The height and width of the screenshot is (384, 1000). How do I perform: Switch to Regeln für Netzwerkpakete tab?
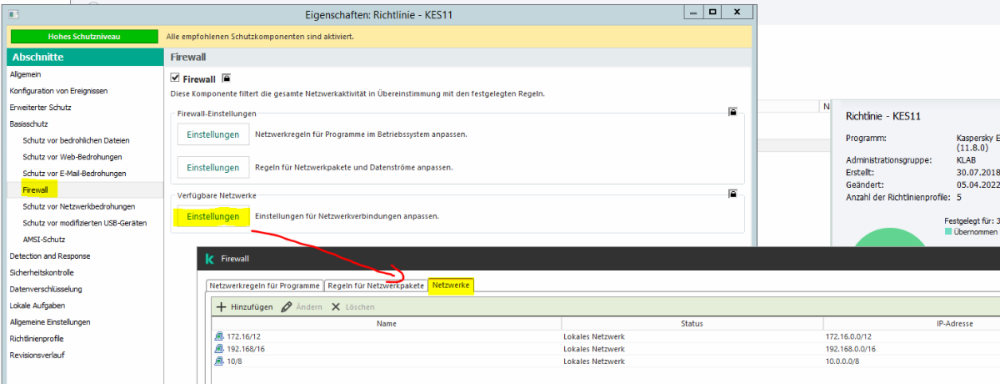tap(376, 286)
